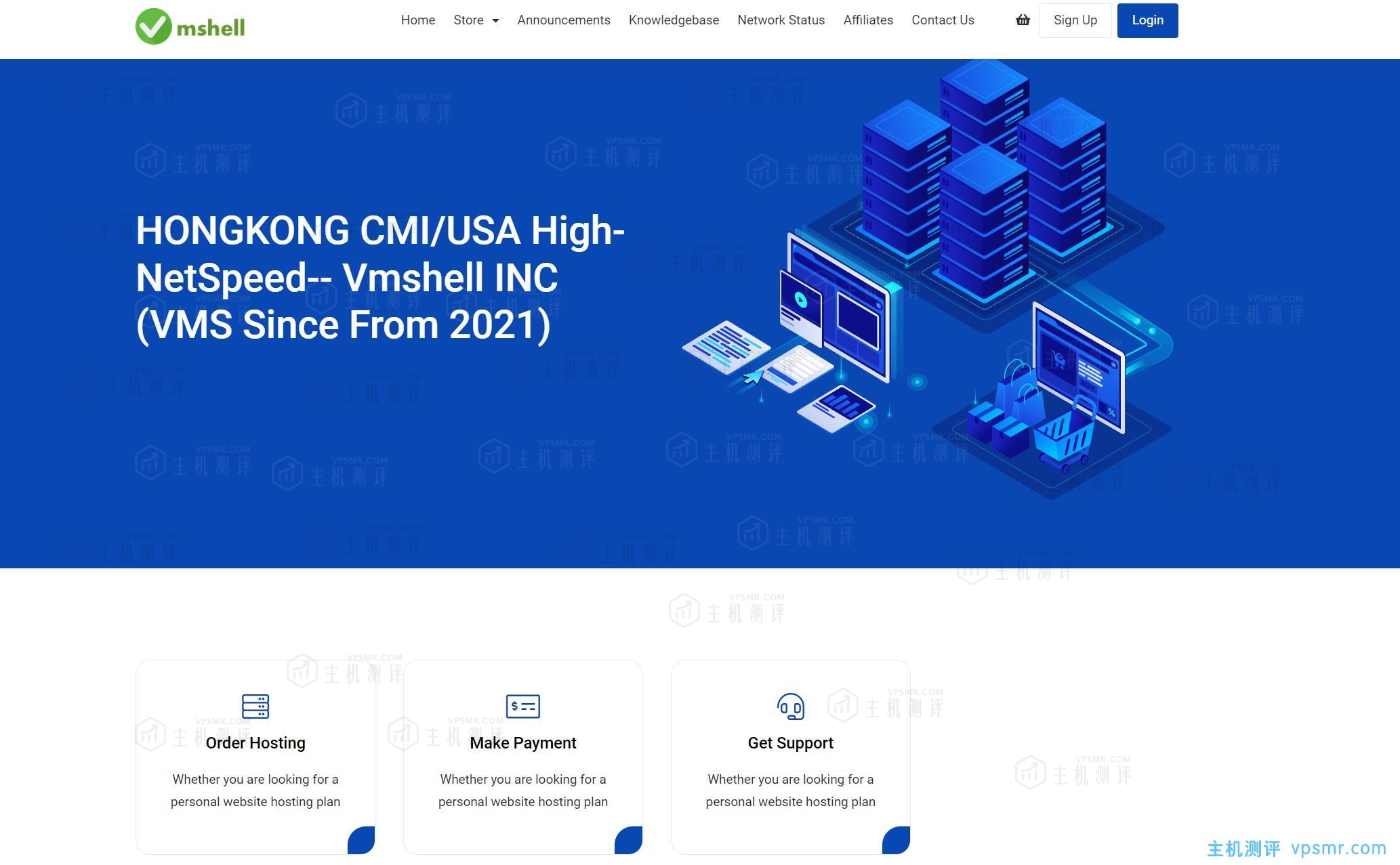The width and height of the screenshot is (1400, 865).
Task: Select the Announcements menu item
Action: pos(564,20)
